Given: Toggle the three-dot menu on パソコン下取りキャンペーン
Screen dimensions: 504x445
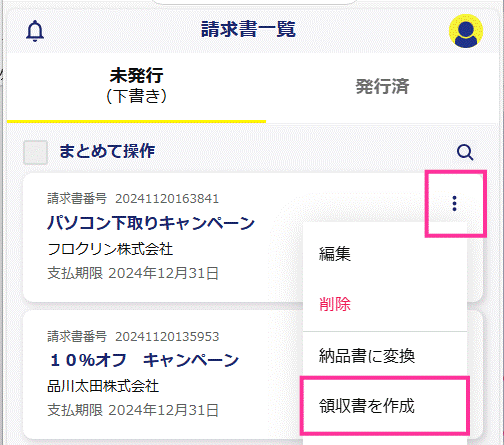Looking at the screenshot, I should click(x=454, y=203).
